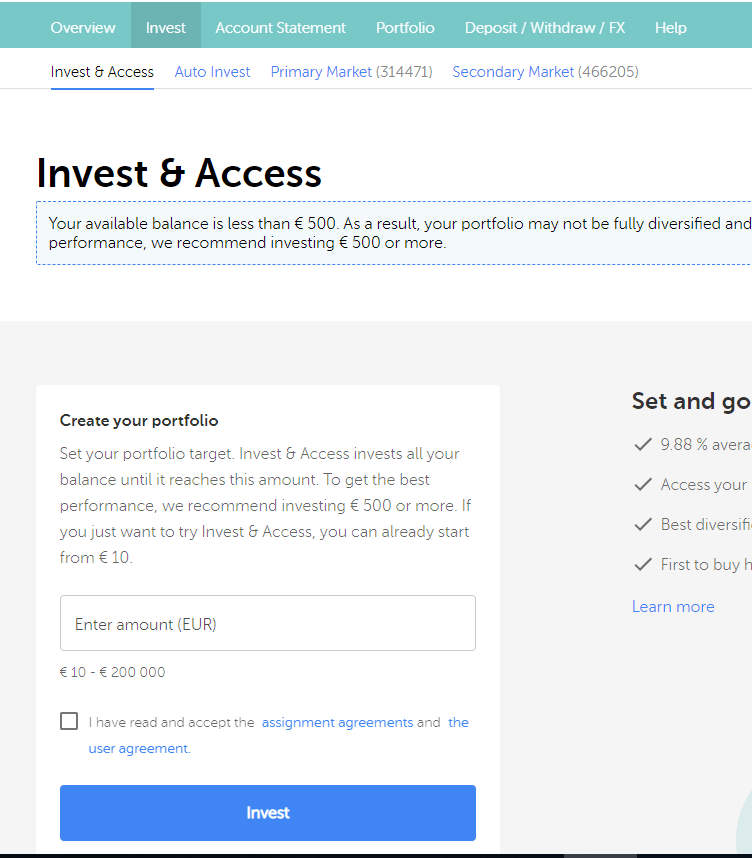The width and height of the screenshot is (752, 858).
Task: Open the Overview menu item
Action: coord(83,27)
